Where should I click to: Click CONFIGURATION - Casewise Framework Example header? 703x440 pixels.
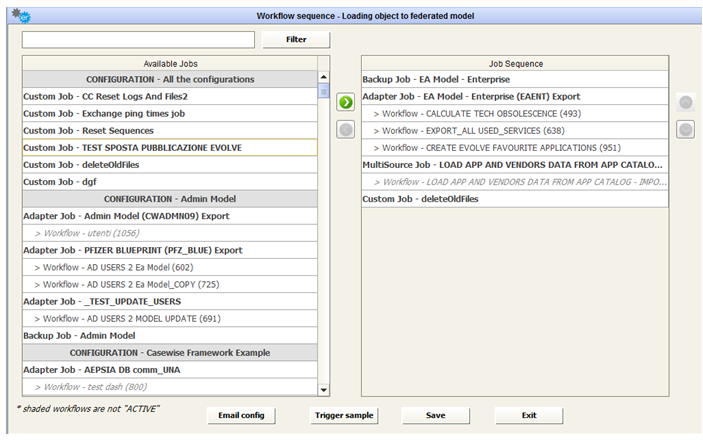point(170,353)
